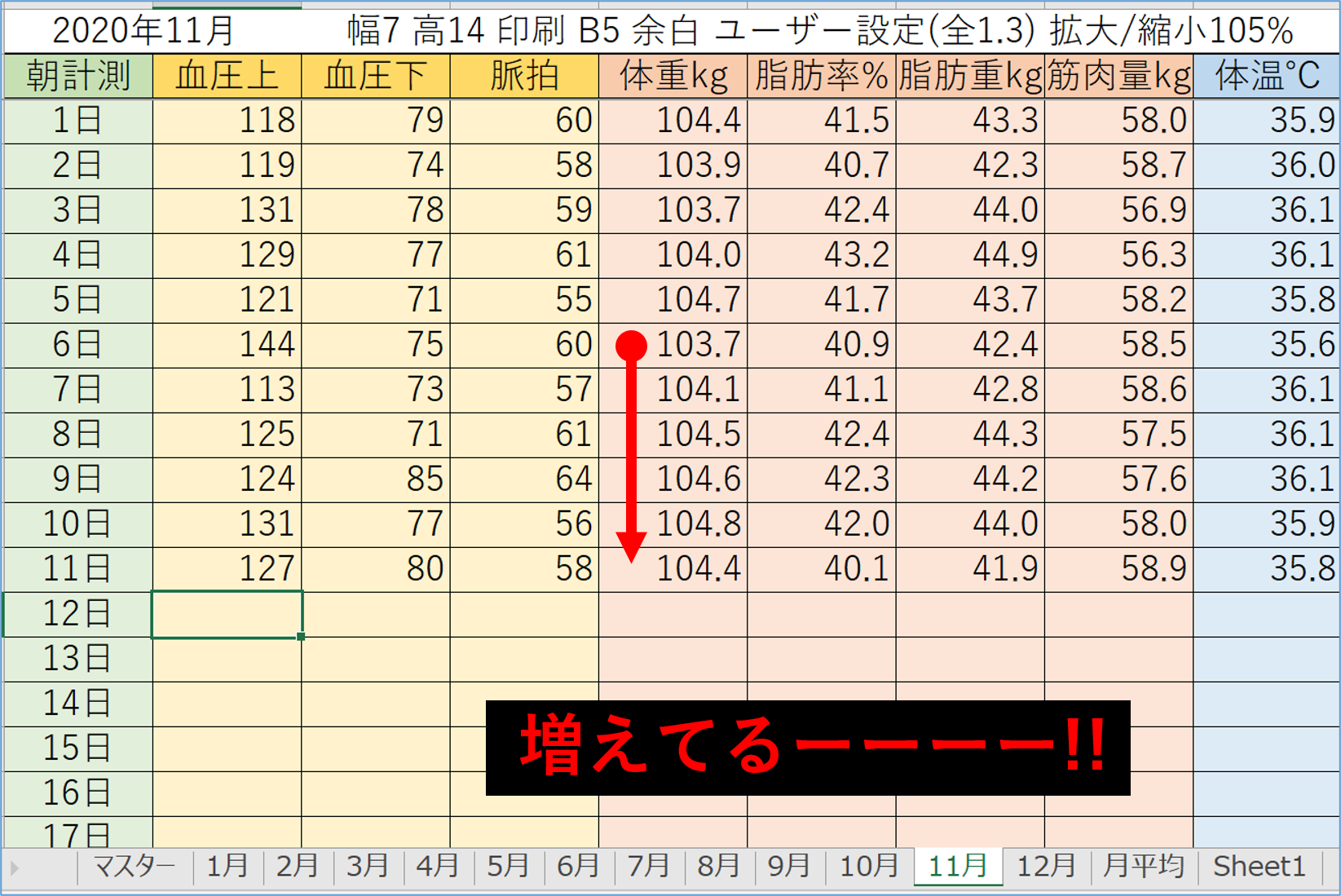Open the 3月 sheet tab
The image size is (1341, 896).
tap(368, 867)
